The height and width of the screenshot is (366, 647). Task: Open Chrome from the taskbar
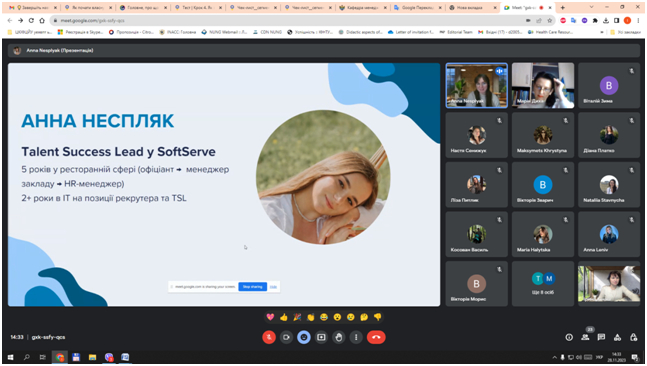[x=60, y=357]
